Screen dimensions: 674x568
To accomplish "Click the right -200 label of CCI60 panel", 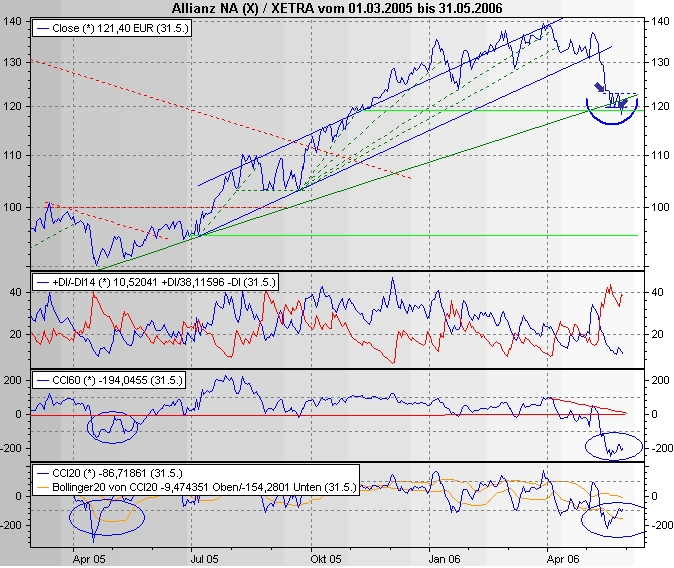I will [662, 448].
